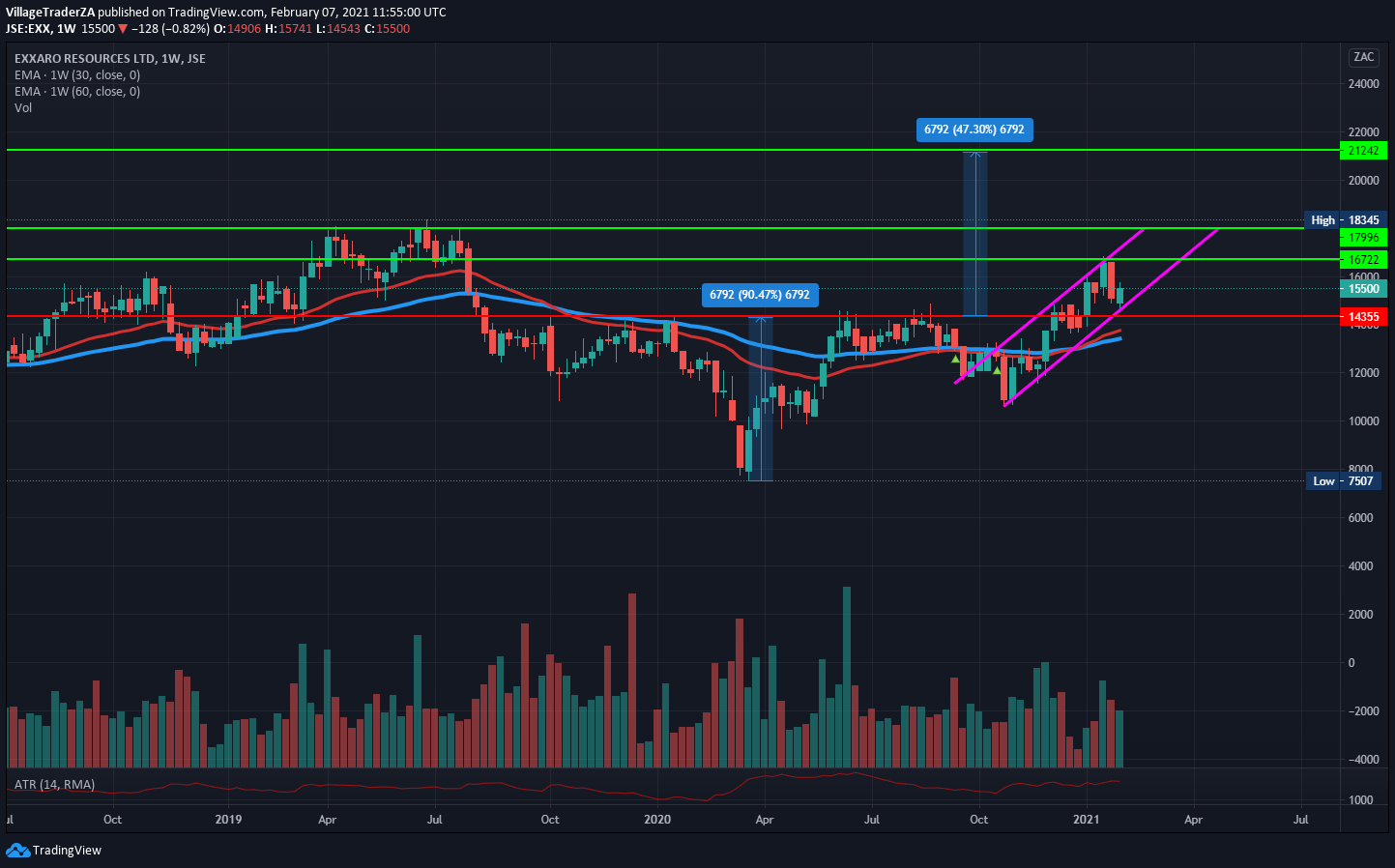Click the Exxaro Resources Ltd chart title
The width and height of the screenshot is (1395, 868).
point(109,59)
